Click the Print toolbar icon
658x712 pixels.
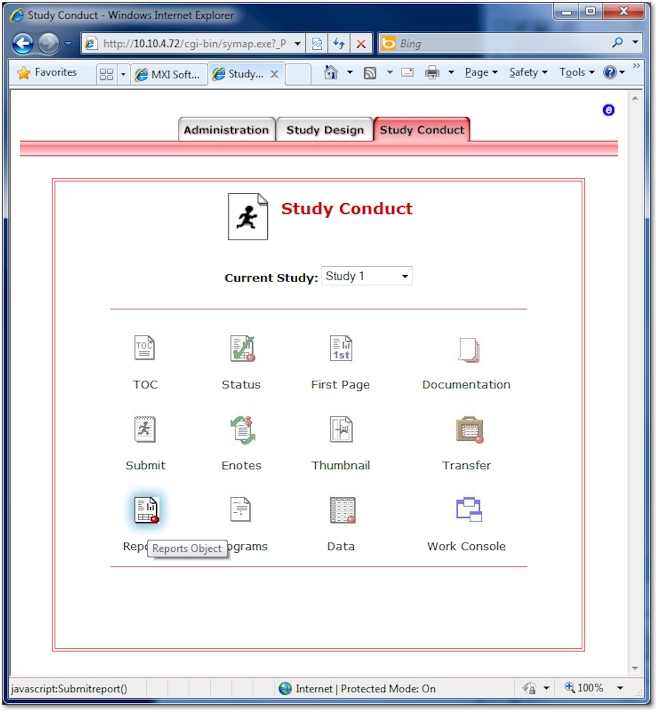(x=432, y=73)
